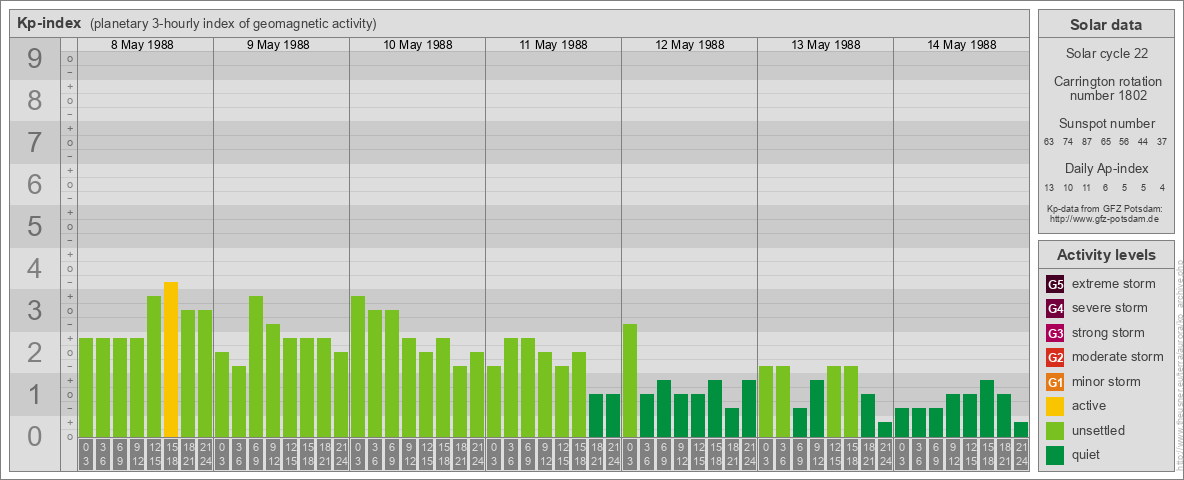
Task: Click the 9-12 time label under 13 May
Action: (817, 454)
